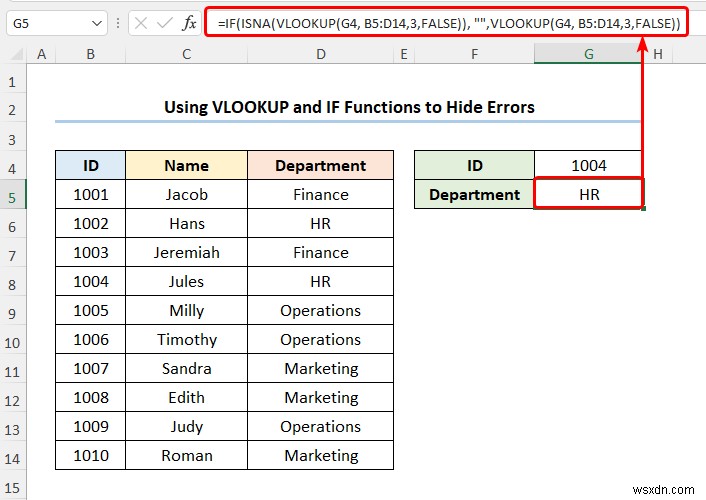Select the 'HR' cell in Jules's row
The width and height of the screenshot is (706, 500).
click(321, 281)
